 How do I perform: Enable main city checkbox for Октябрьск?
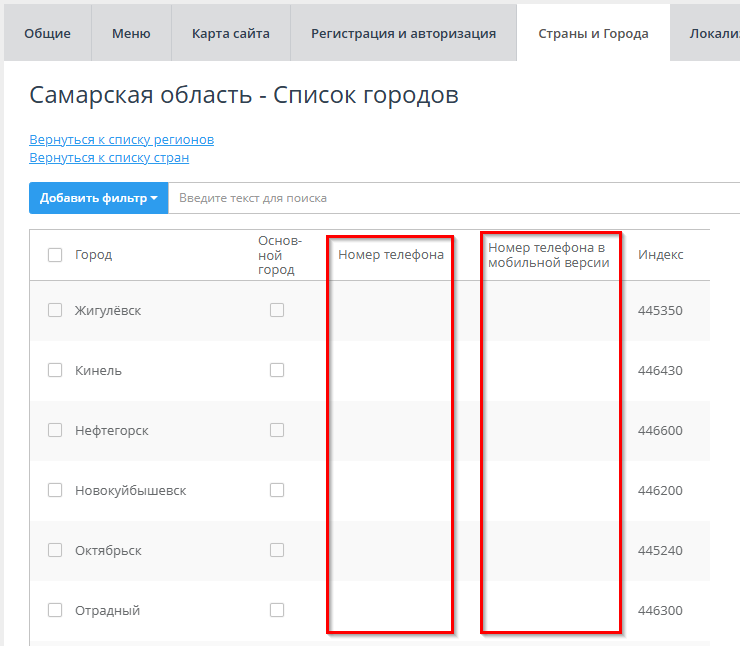tap(277, 550)
